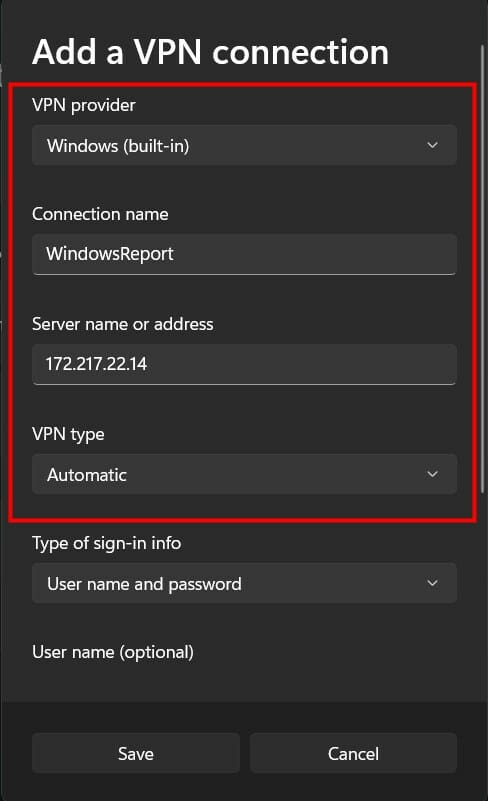Focus the Connection name input field
Image resolution: width=488 pixels, height=801 pixels.
[x=244, y=254]
